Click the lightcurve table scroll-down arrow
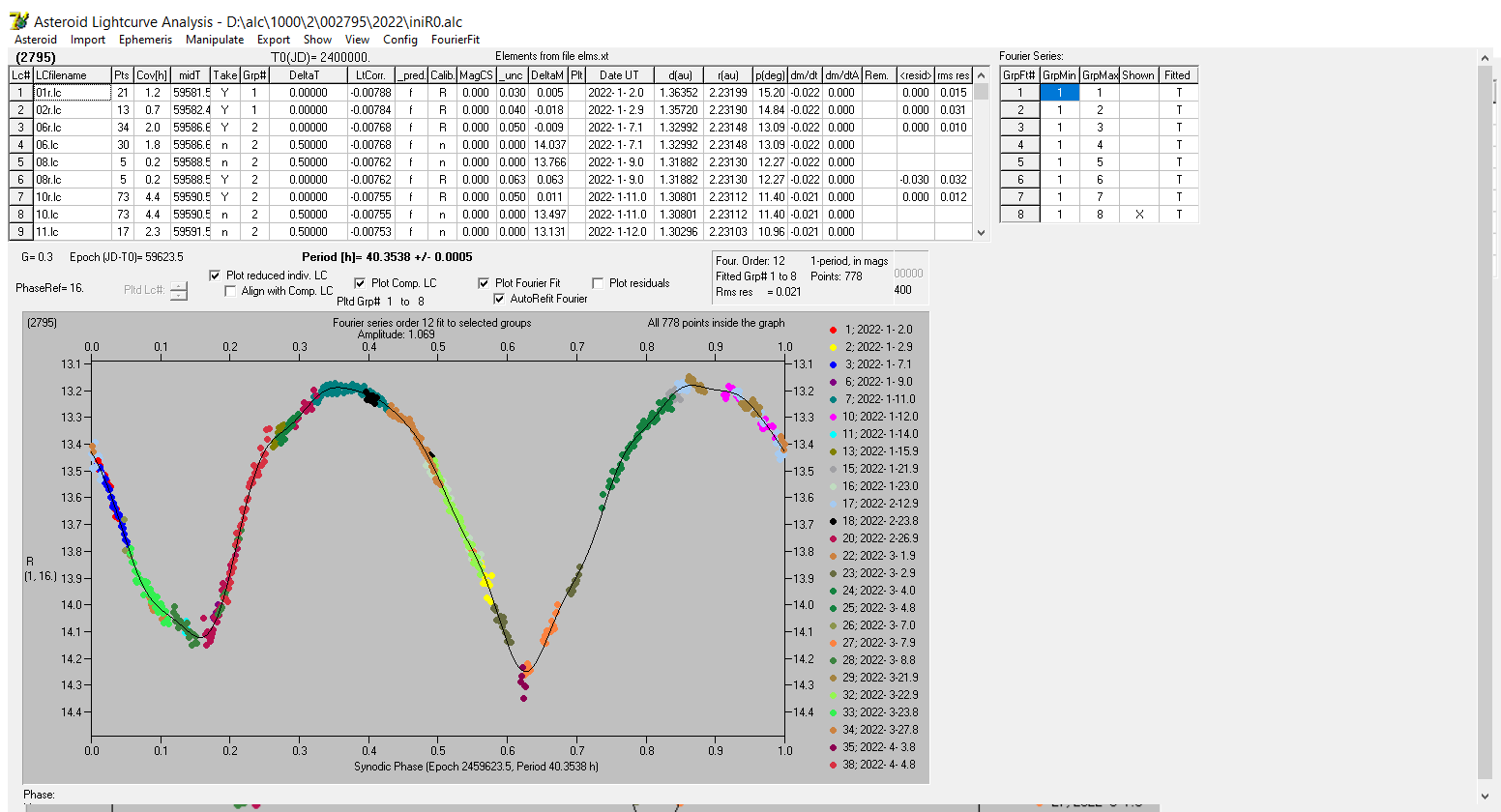Viewport: 1501px width, 812px height. coord(982,233)
